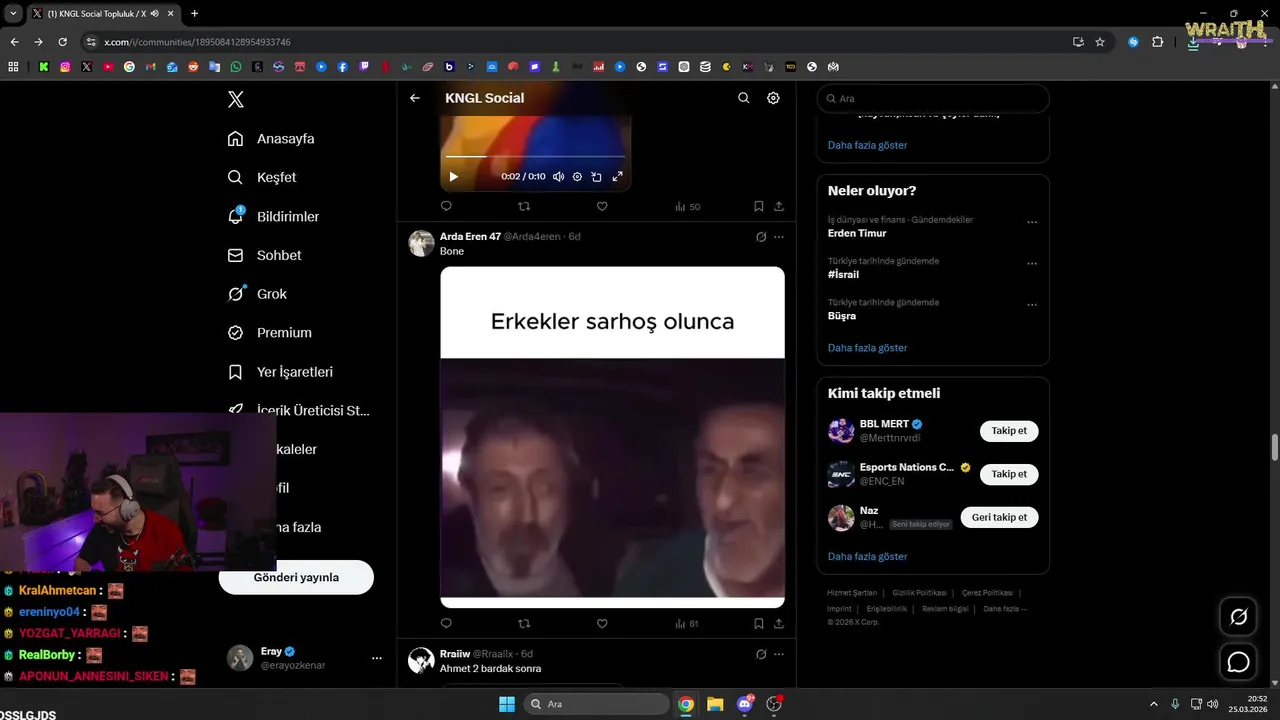Screen dimensions: 1280x720
Task: Open Erden Timur trending topic
Action: pos(857,233)
